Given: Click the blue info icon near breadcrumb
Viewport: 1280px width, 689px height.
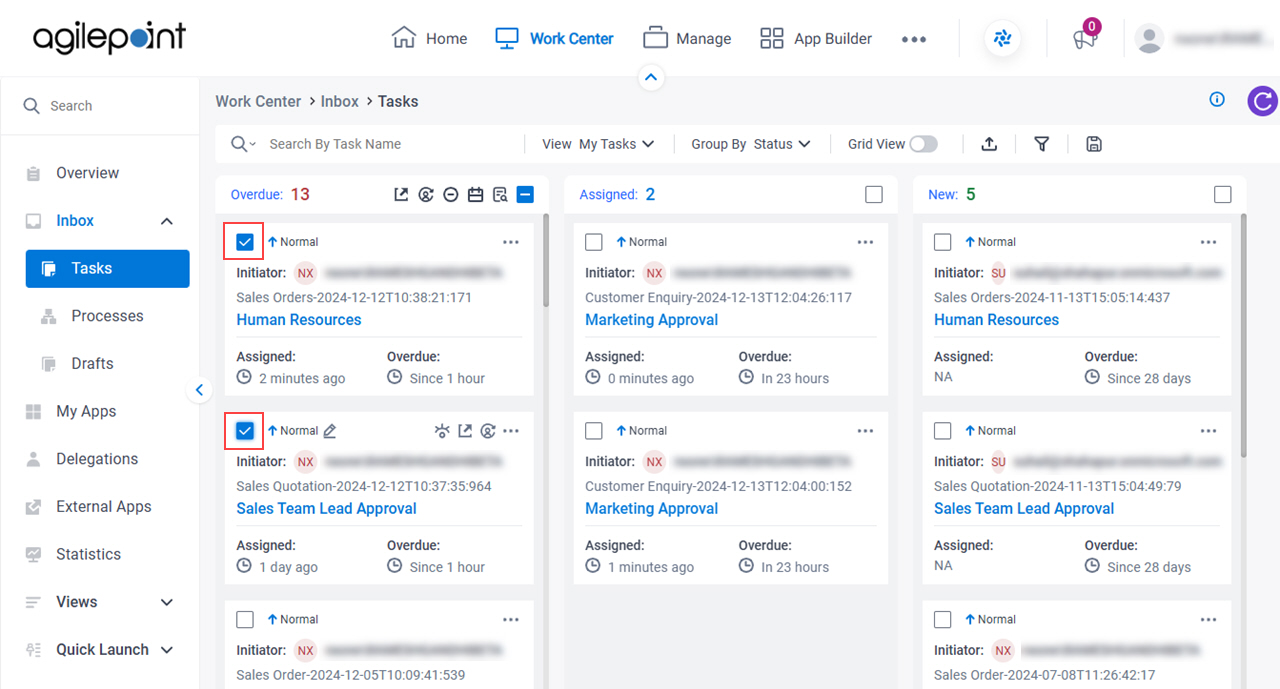Looking at the screenshot, I should 1217,99.
